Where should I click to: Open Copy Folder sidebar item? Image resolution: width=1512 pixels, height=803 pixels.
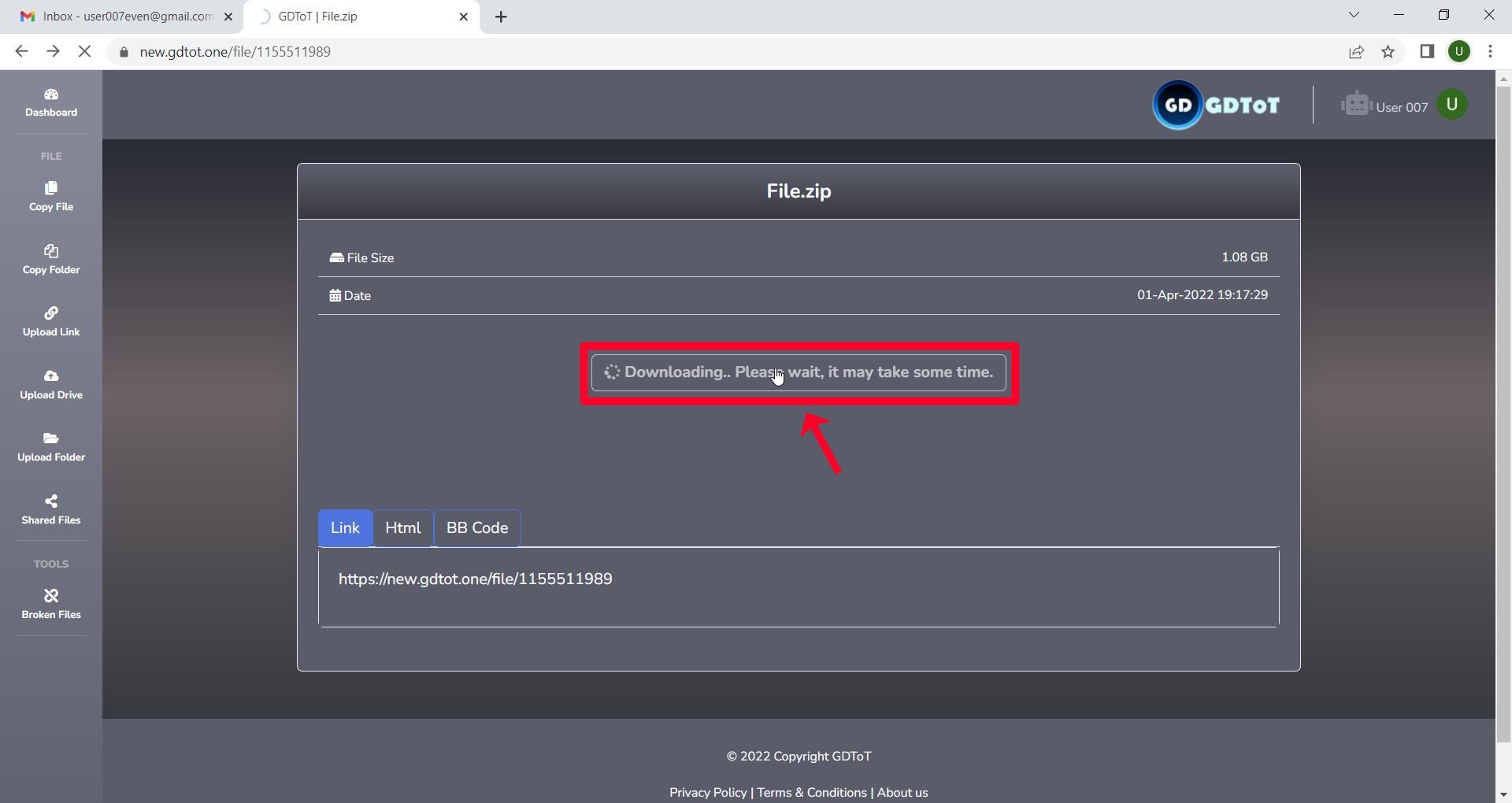51,260
